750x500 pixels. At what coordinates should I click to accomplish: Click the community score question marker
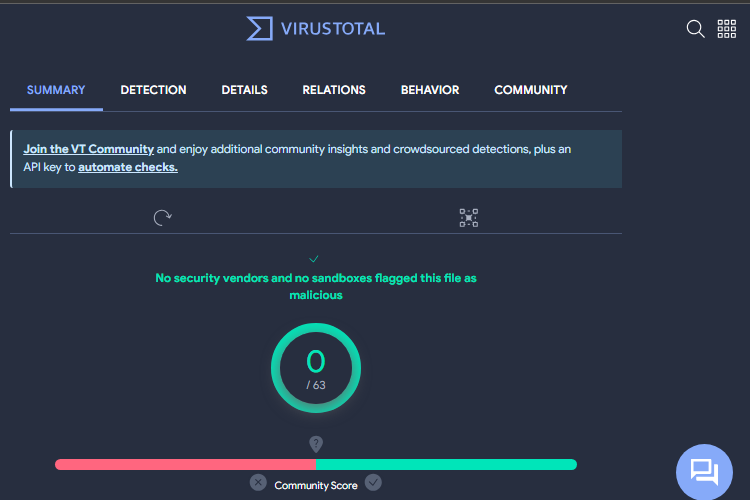click(316, 444)
